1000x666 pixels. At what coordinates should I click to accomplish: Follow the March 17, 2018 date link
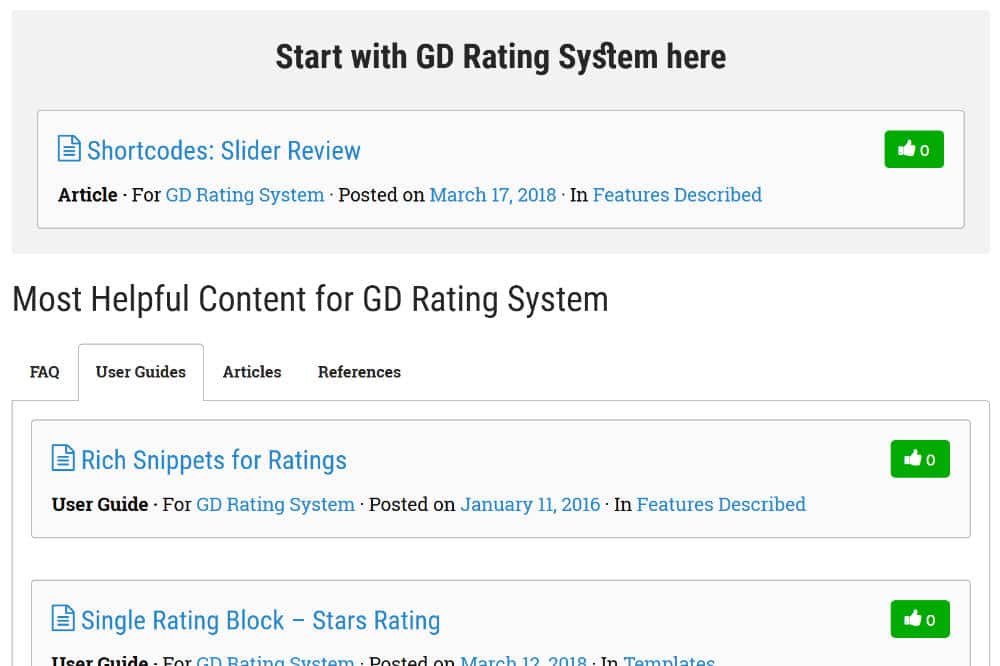[x=493, y=195]
